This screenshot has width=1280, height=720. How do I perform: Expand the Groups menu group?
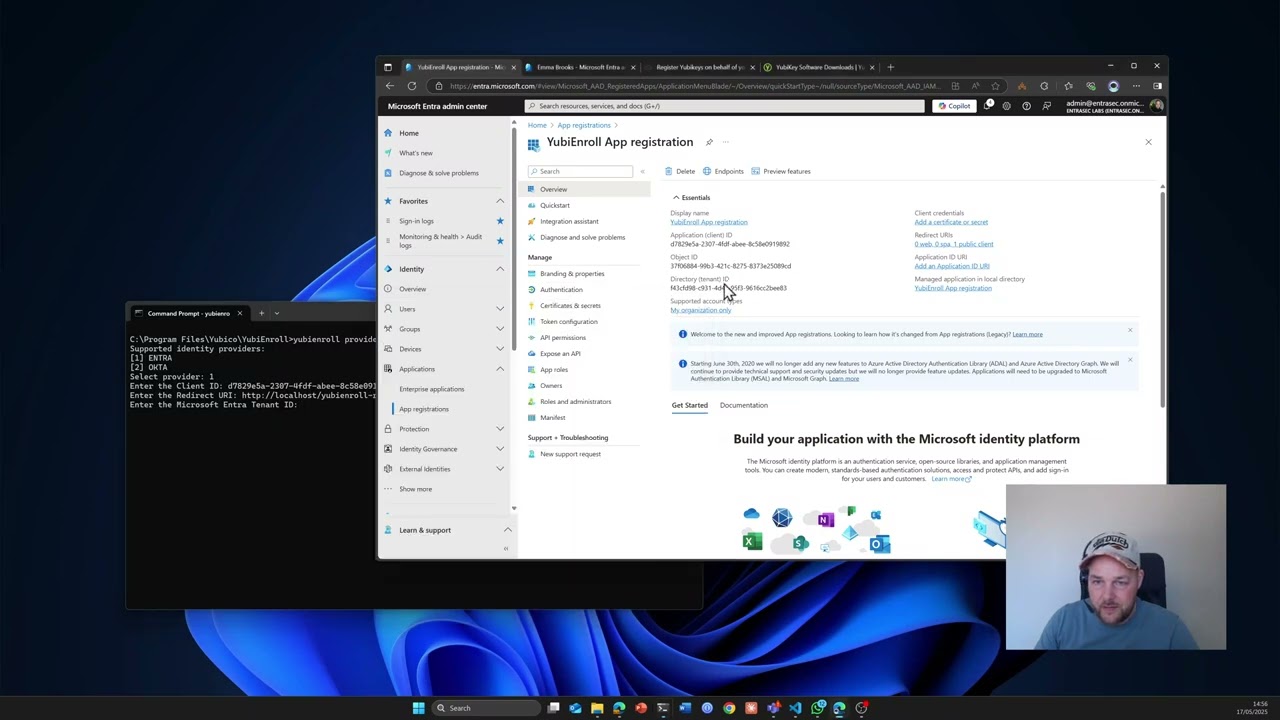coord(500,329)
